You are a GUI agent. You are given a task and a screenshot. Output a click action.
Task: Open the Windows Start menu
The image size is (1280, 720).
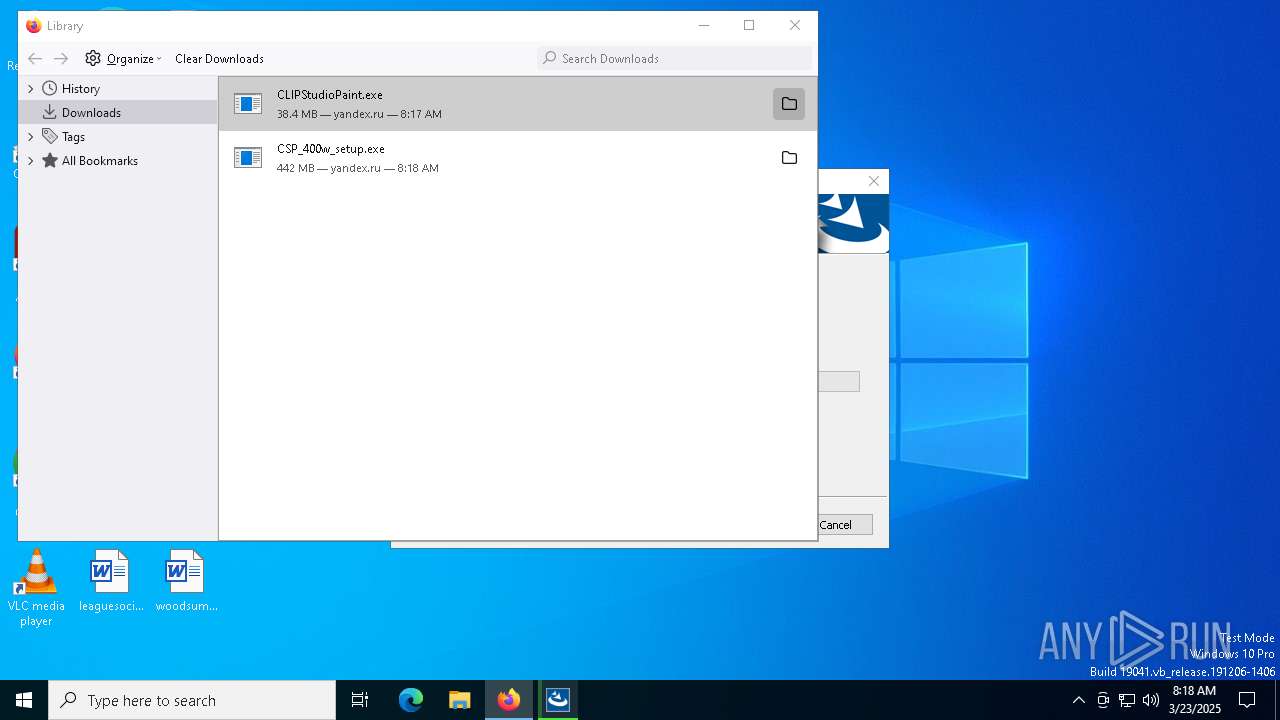point(24,700)
